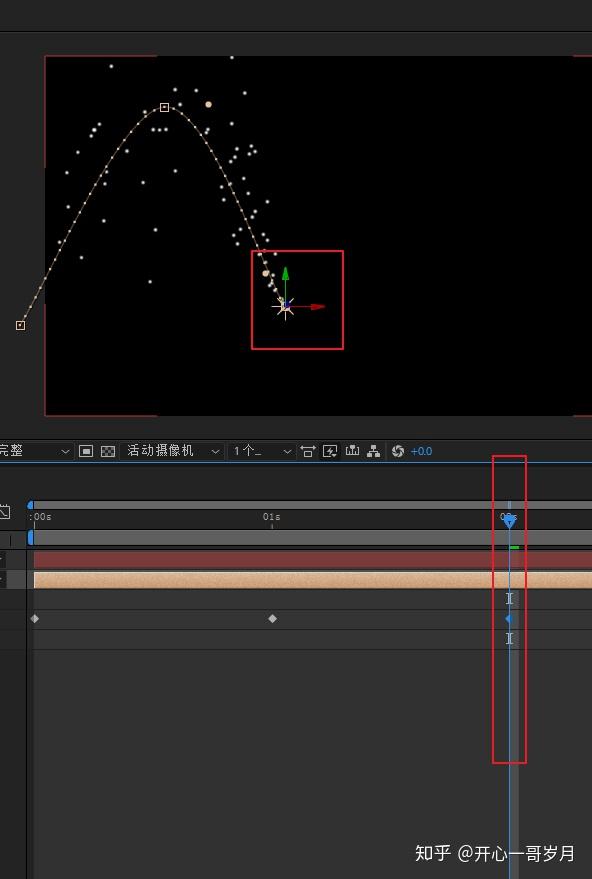Open the composition flowchart icon
The width and height of the screenshot is (592, 879).
click(x=373, y=451)
